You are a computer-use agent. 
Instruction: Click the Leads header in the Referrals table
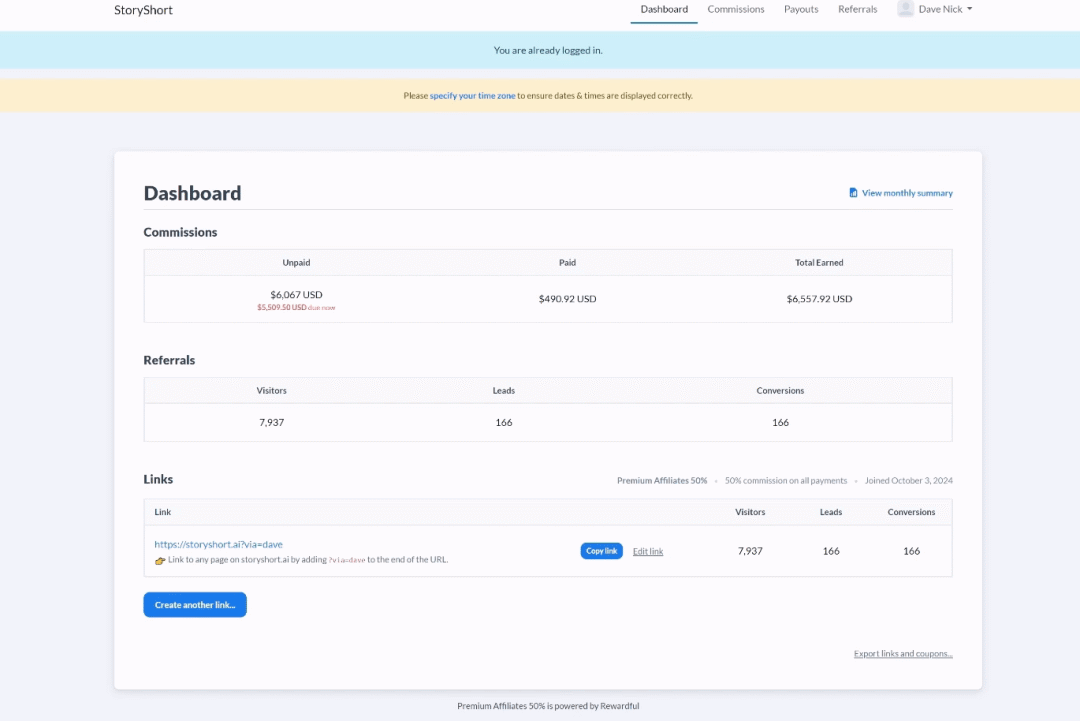503,390
